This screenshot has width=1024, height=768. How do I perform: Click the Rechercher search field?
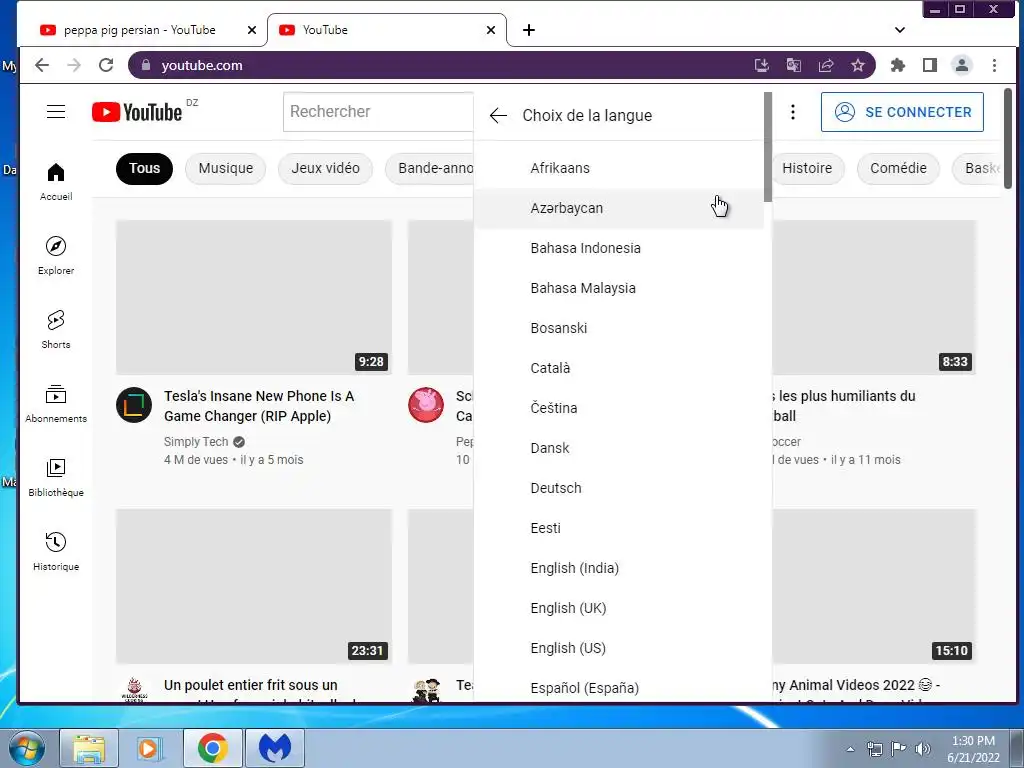pyautogui.click(x=379, y=112)
